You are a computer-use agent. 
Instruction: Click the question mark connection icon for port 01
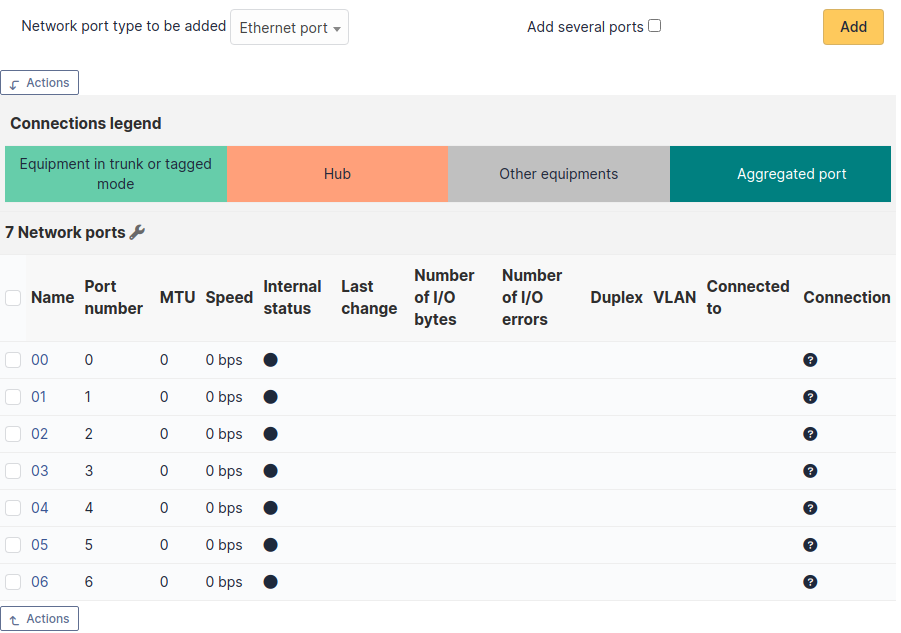810,397
